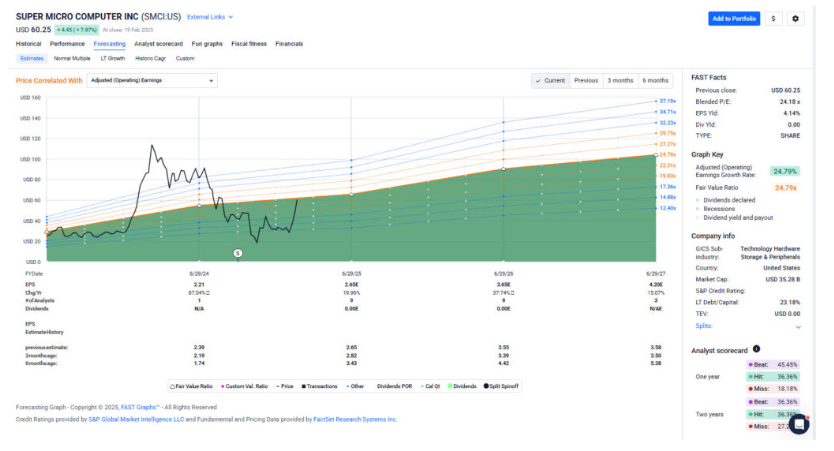Click SUPER MICRO COMPUTER INC title
Screen dimensions: 834x451
click(77, 17)
